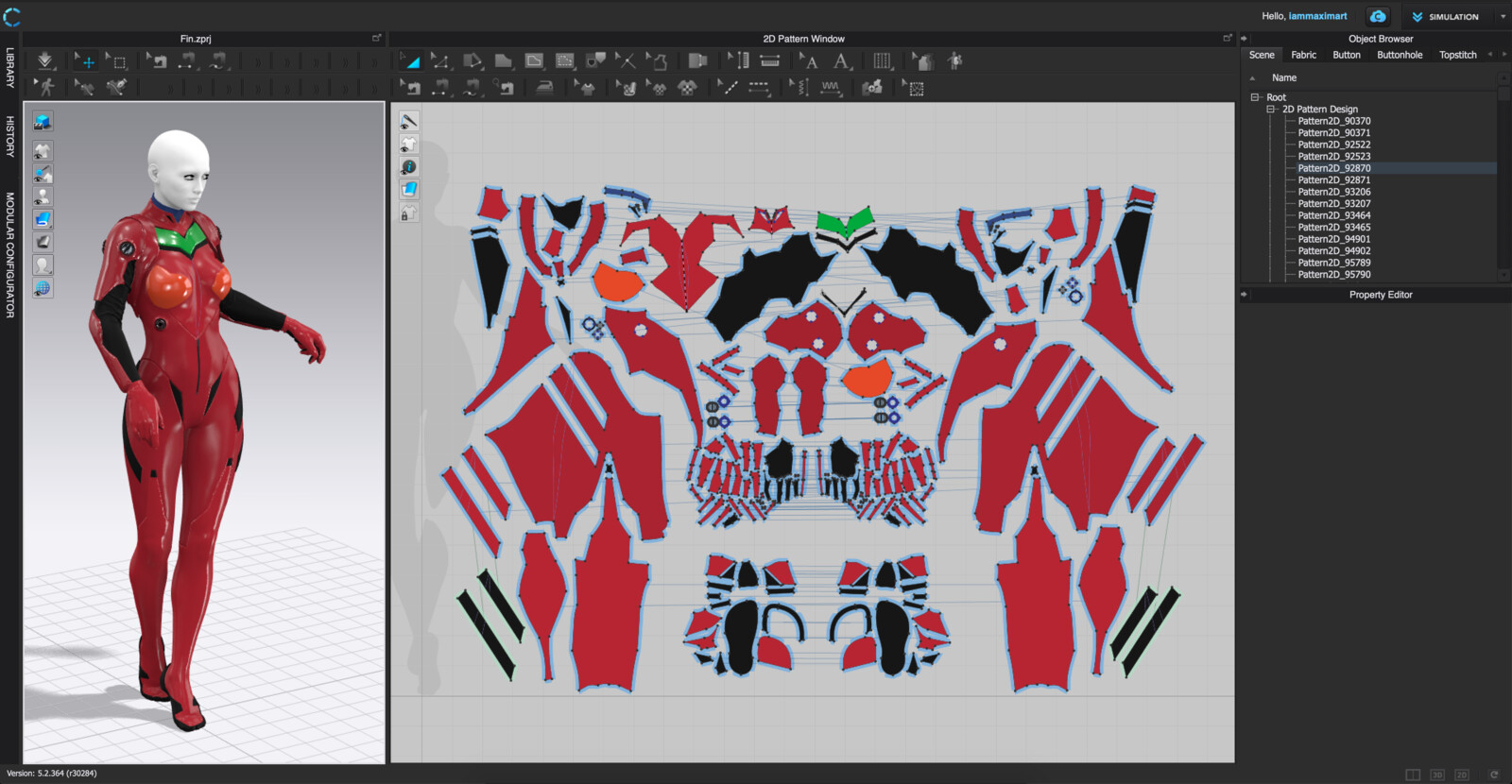The height and width of the screenshot is (784, 1512).
Task: Collapse the Root tree node
Action: click(1255, 97)
